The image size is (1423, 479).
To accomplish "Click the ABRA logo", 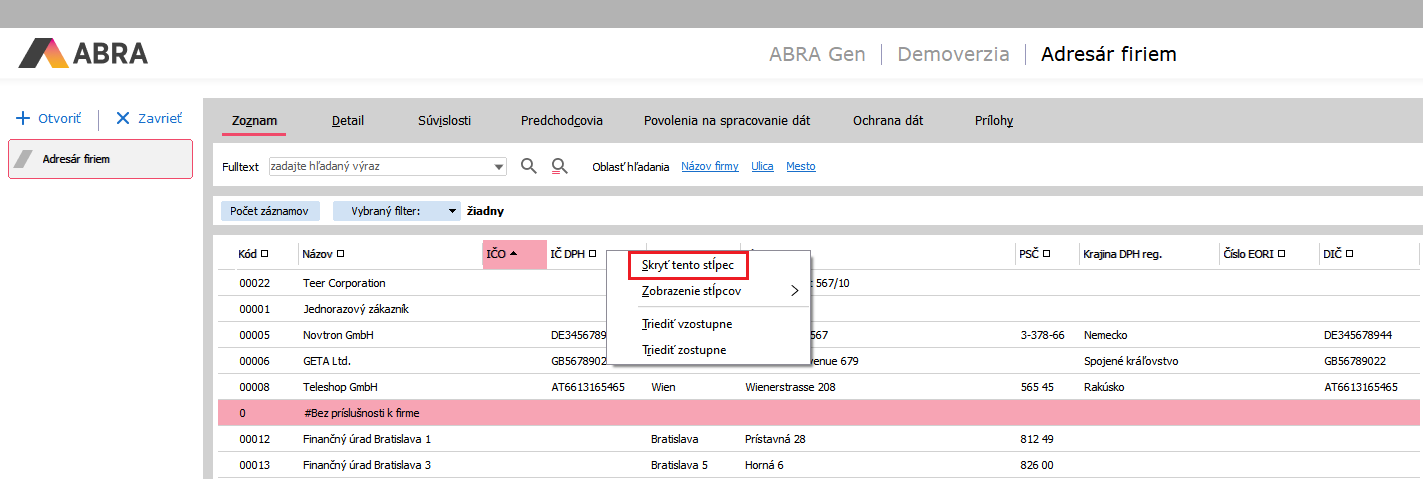I will point(84,53).
